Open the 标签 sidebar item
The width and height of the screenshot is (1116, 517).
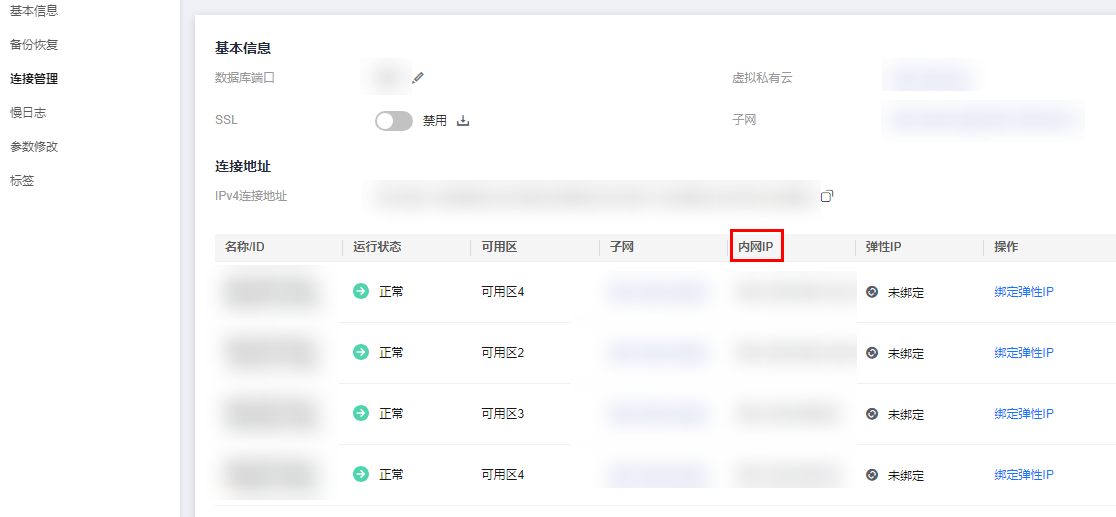click(x=22, y=181)
